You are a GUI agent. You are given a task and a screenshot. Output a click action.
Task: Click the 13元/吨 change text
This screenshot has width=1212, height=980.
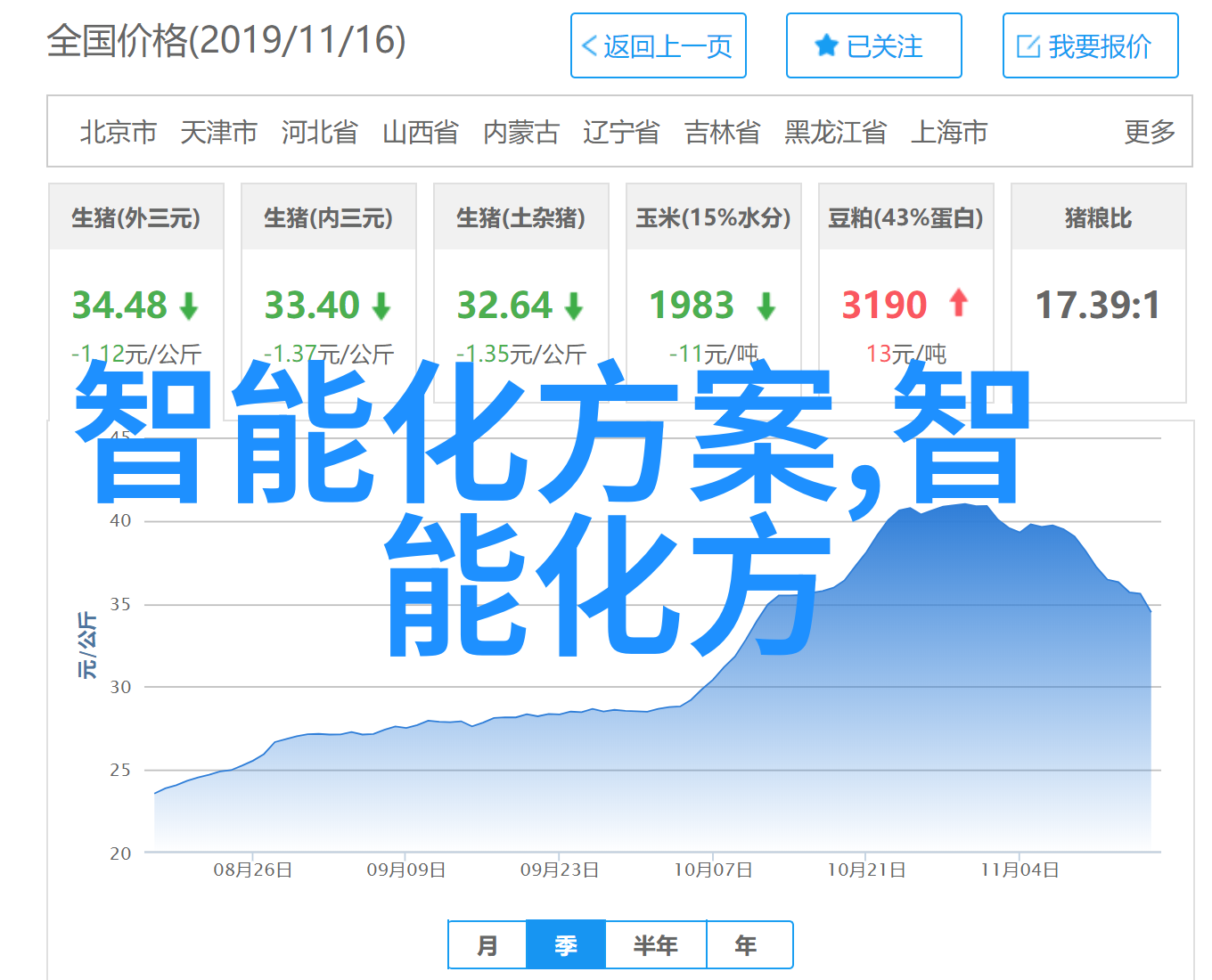click(x=906, y=355)
